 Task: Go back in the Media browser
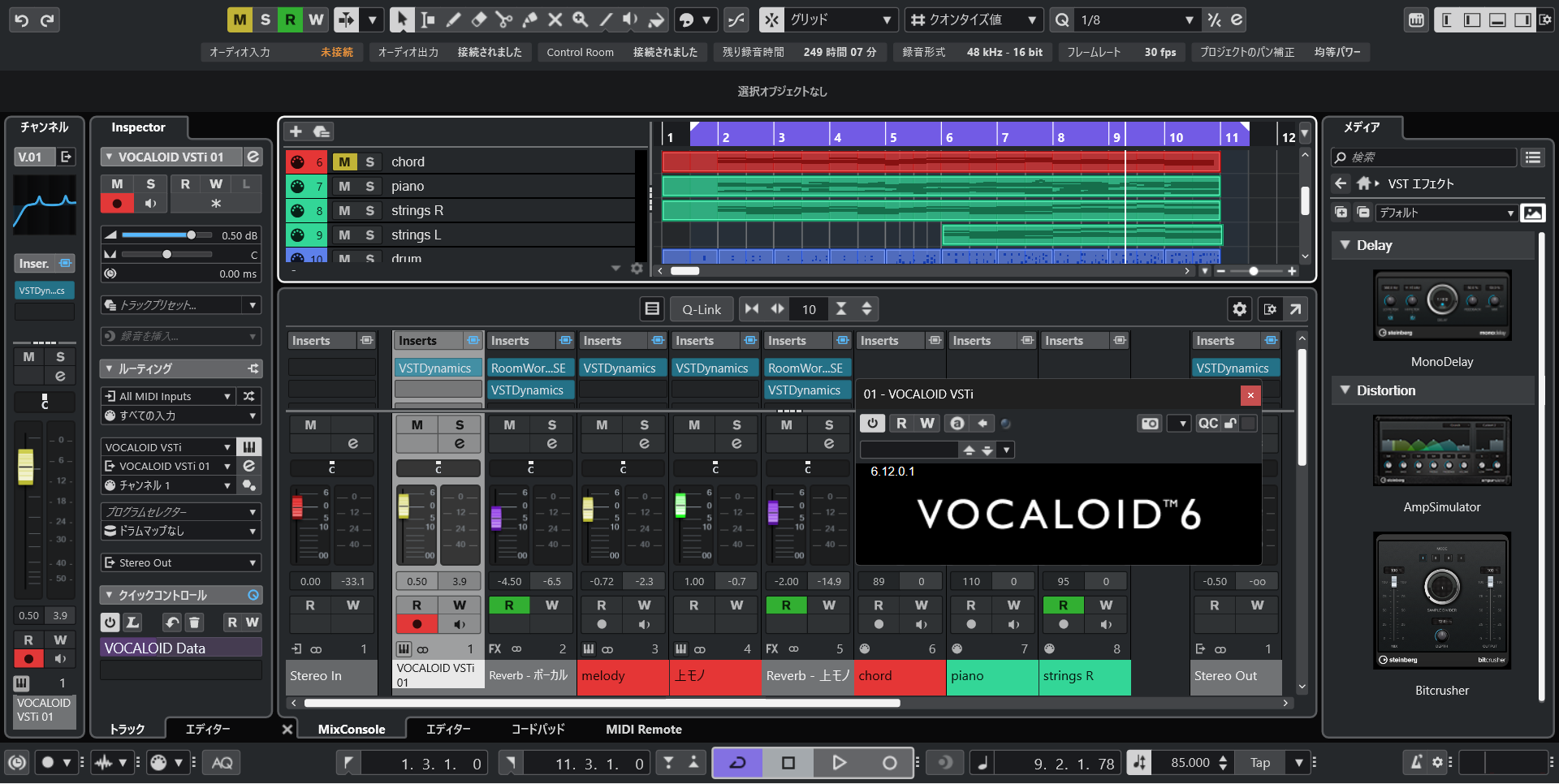pos(1341,183)
